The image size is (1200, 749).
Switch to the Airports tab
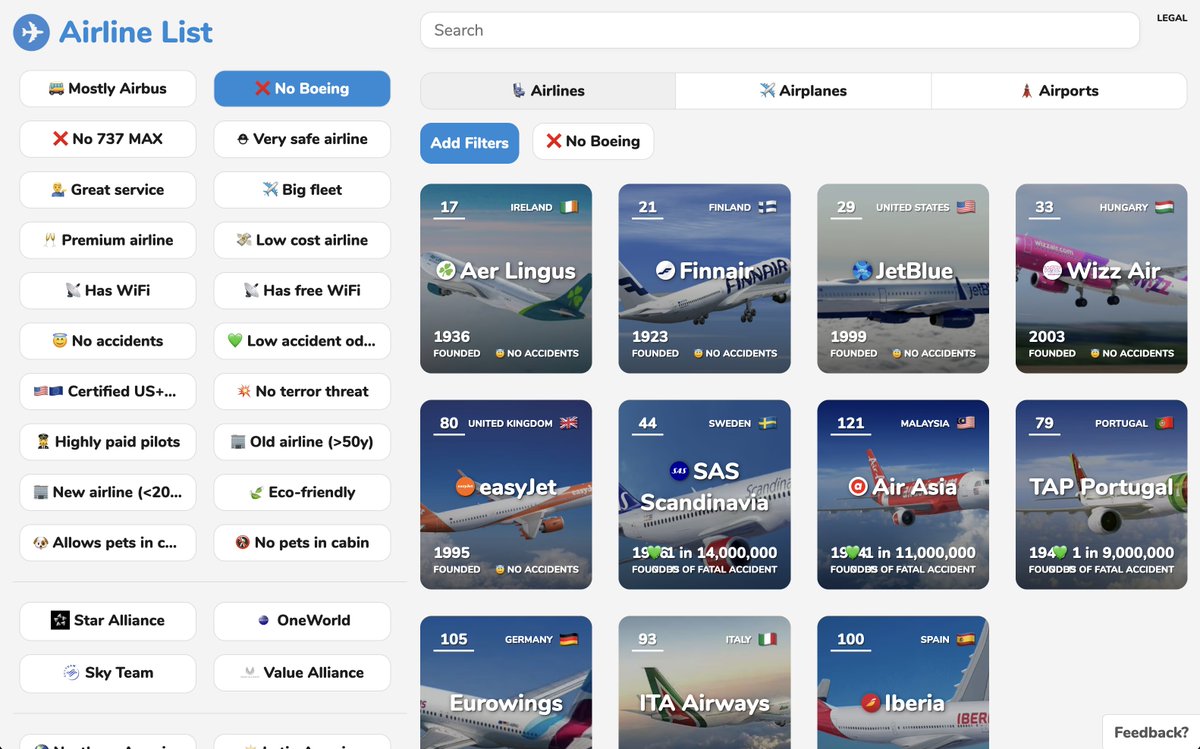click(1059, 91)
